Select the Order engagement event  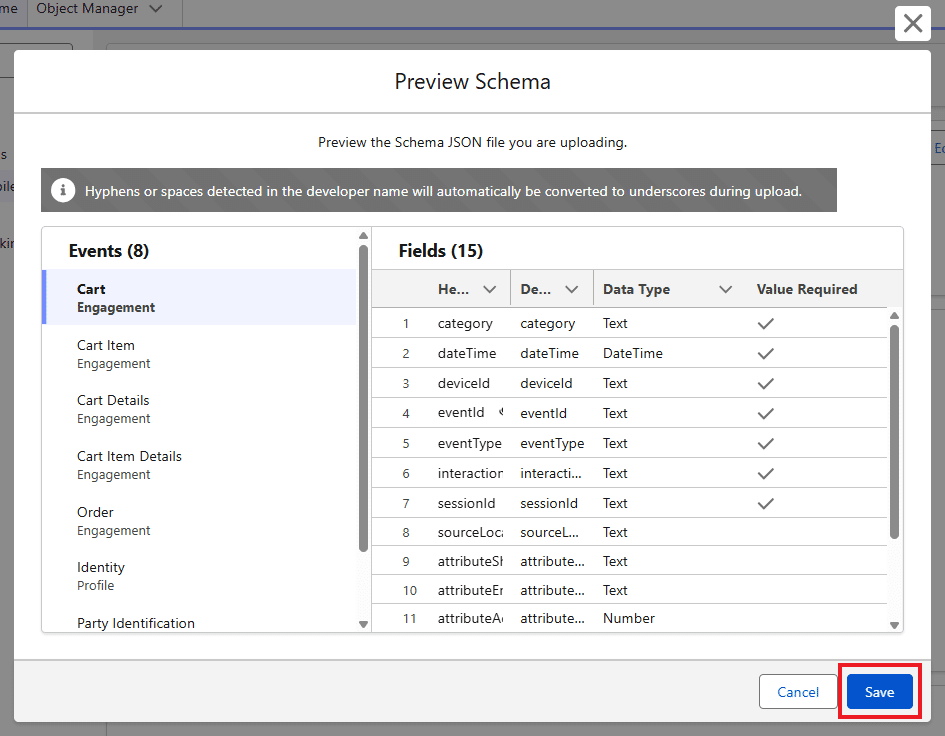(x=199, y=521)
